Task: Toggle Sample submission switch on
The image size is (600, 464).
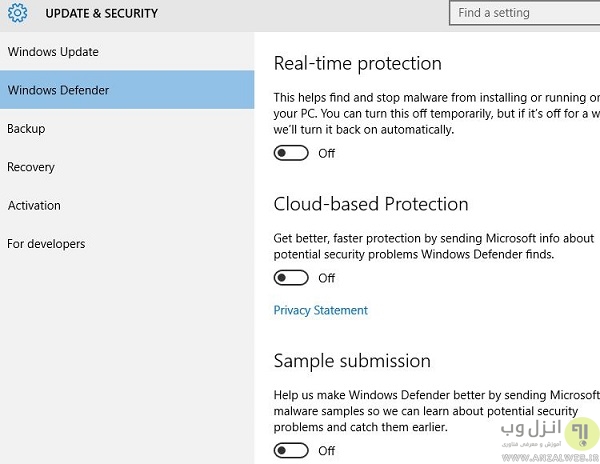Action: pyautogui.click(x=291, y=451)
